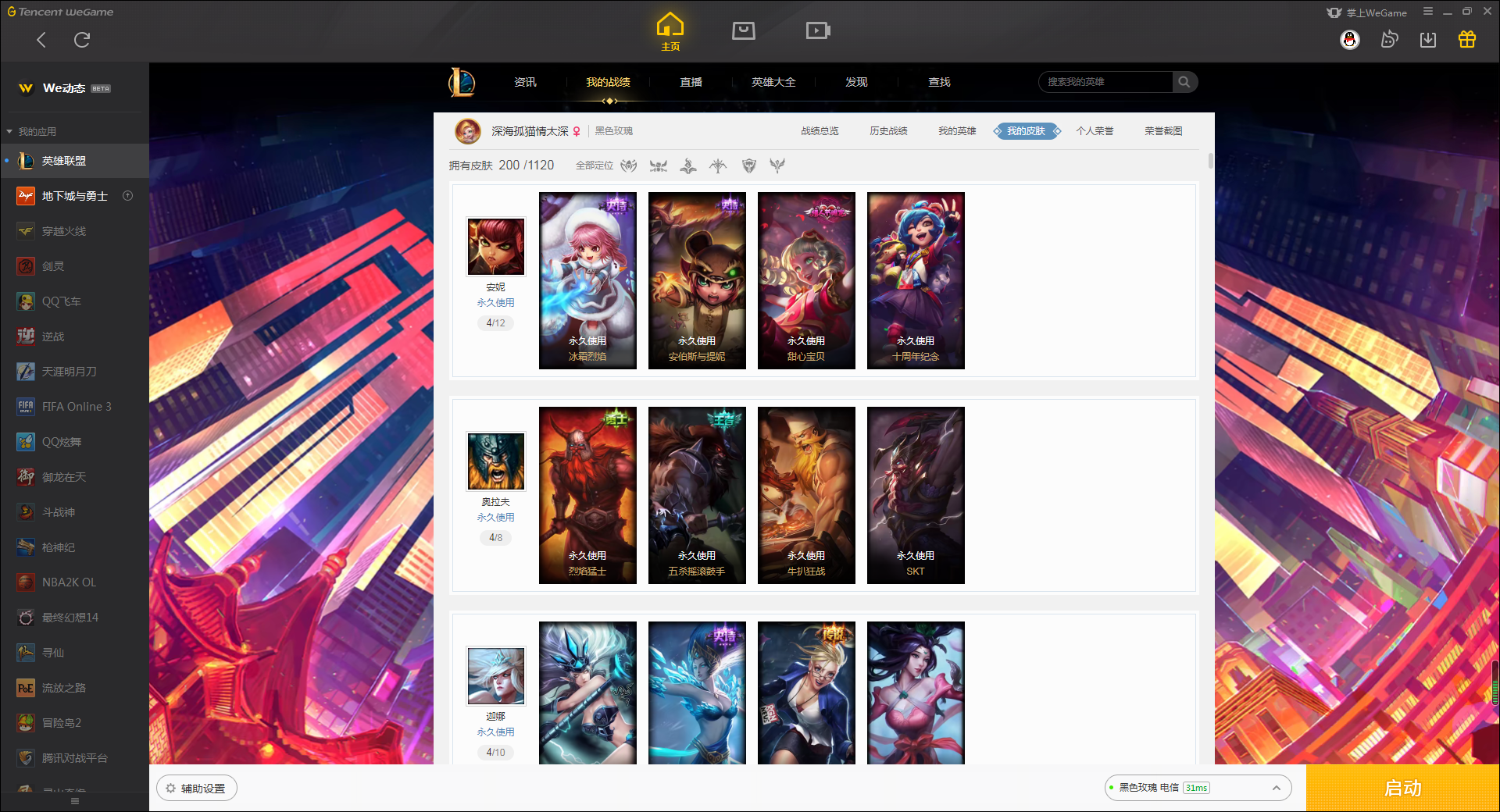1500x812 pixels.
Task: Filter skins by shield tank role icon
Action: 749,166
